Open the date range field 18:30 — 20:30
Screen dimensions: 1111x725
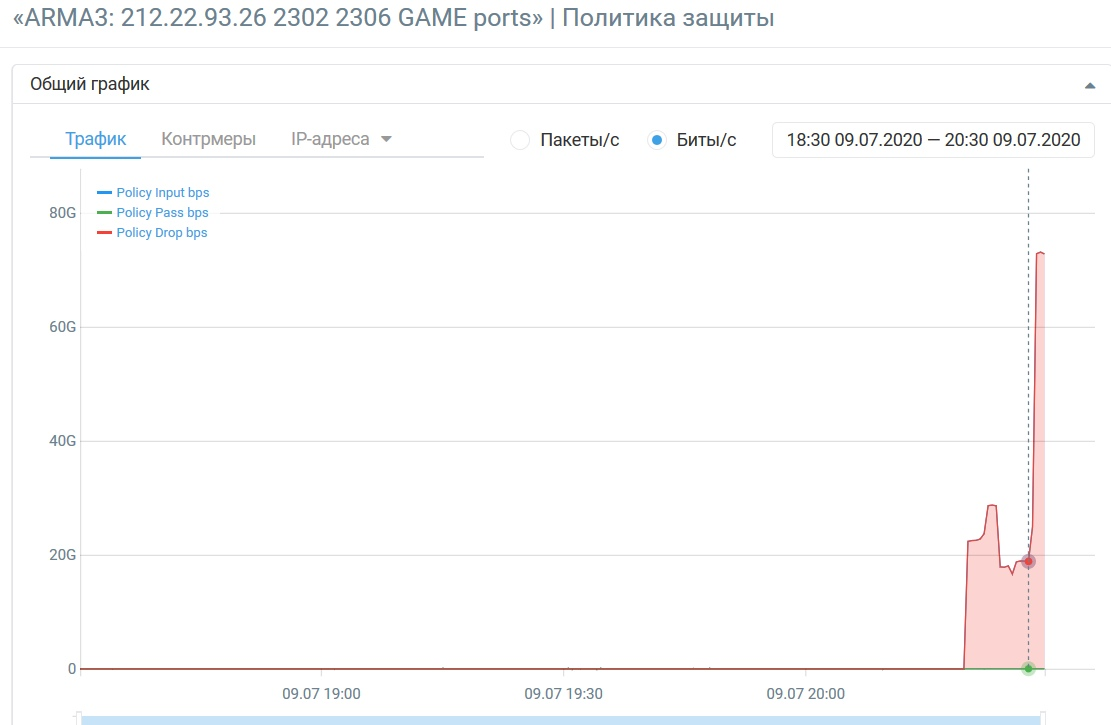tap(933, 140)
